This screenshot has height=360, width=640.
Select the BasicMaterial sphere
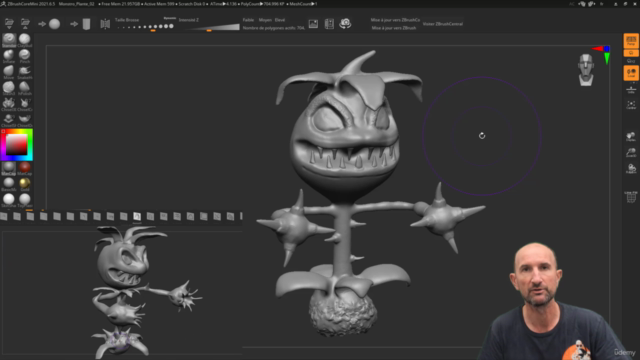point(9,184)
